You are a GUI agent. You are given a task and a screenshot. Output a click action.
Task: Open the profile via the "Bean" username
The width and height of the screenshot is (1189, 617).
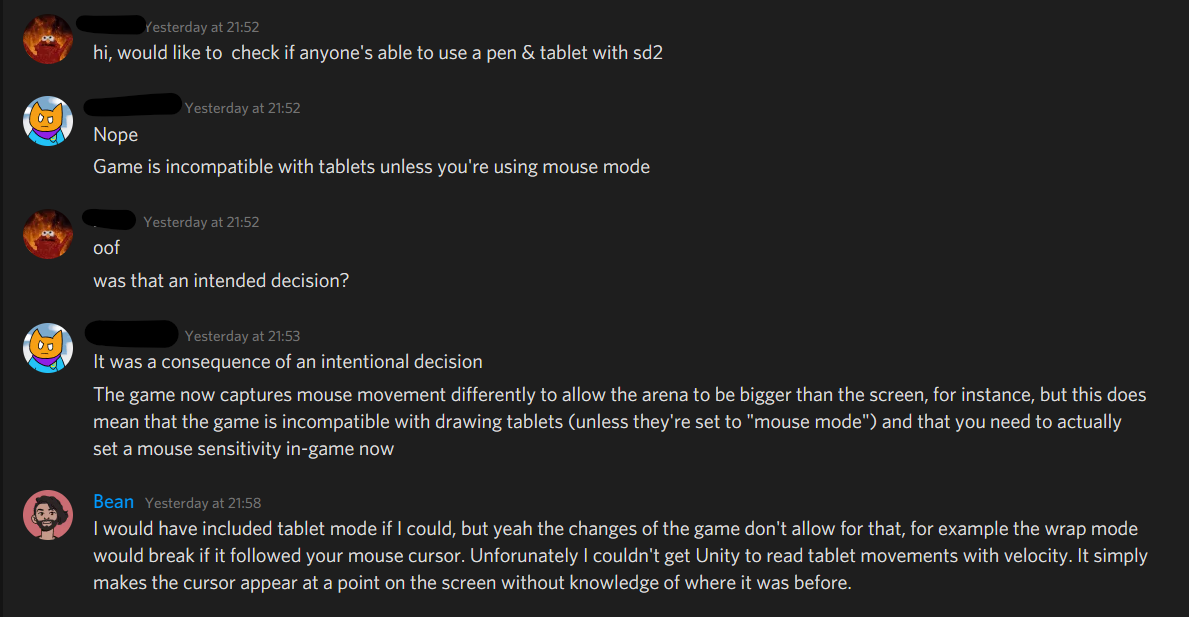pos(113,502)
